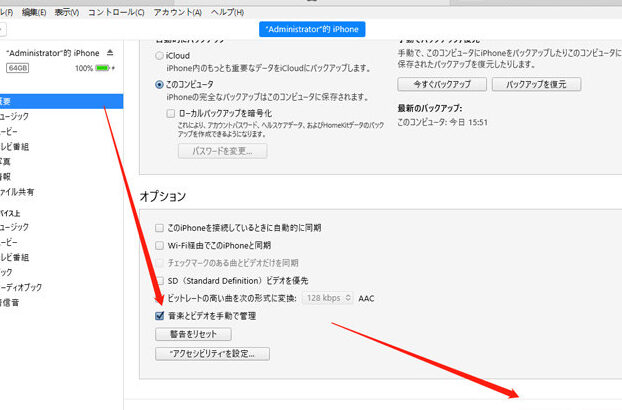Click the 100% battery percentage text
Screen dimensions: 622x410
(84, 68)
